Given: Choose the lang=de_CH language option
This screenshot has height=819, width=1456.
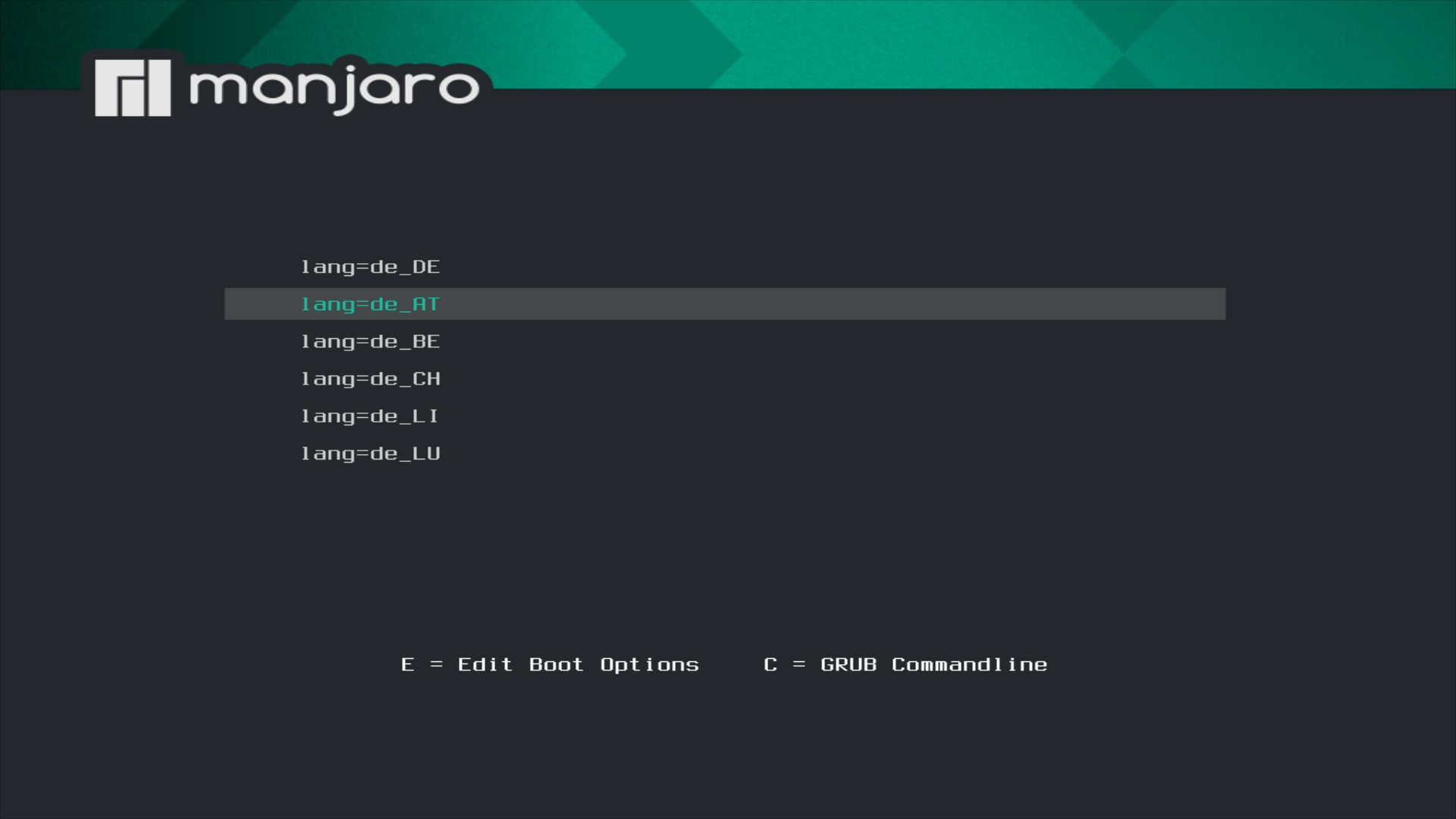Looking at the screenshot, I should pyautogui.click(x=370, y=378).
